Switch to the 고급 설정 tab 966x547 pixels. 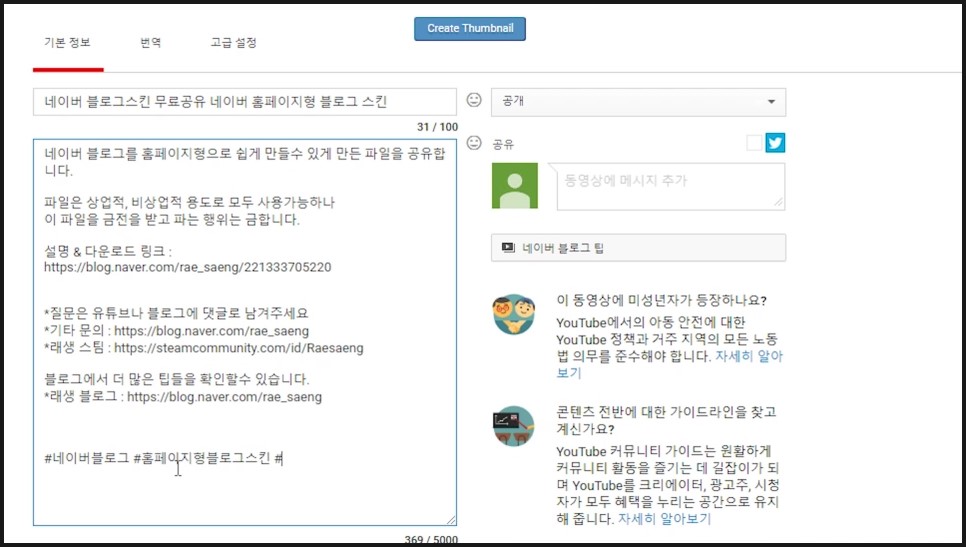[x=233, y=43]
